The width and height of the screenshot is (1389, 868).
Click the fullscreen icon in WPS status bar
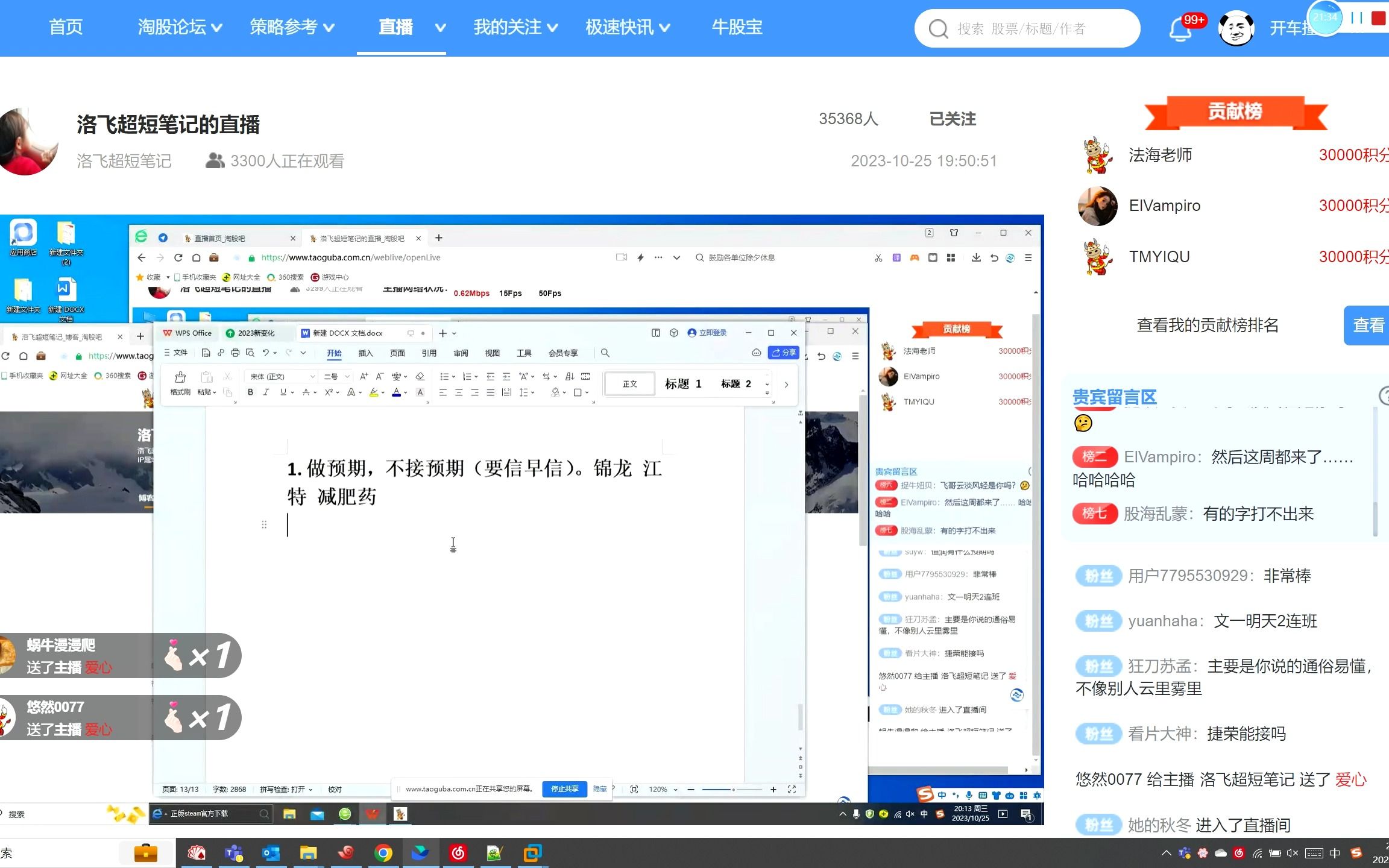click(792, 789)
